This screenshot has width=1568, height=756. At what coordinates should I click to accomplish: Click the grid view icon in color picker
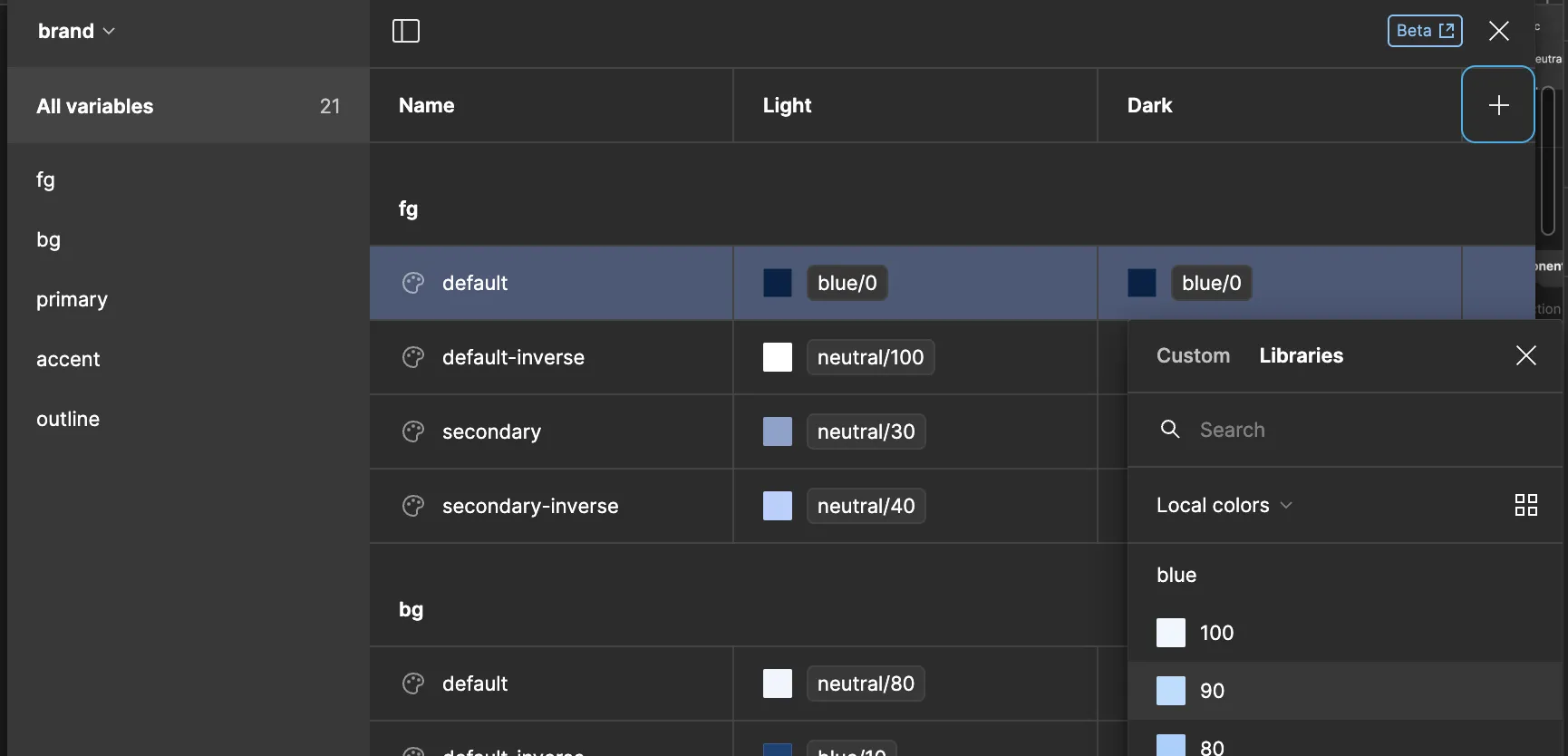tap(1525, 505)
